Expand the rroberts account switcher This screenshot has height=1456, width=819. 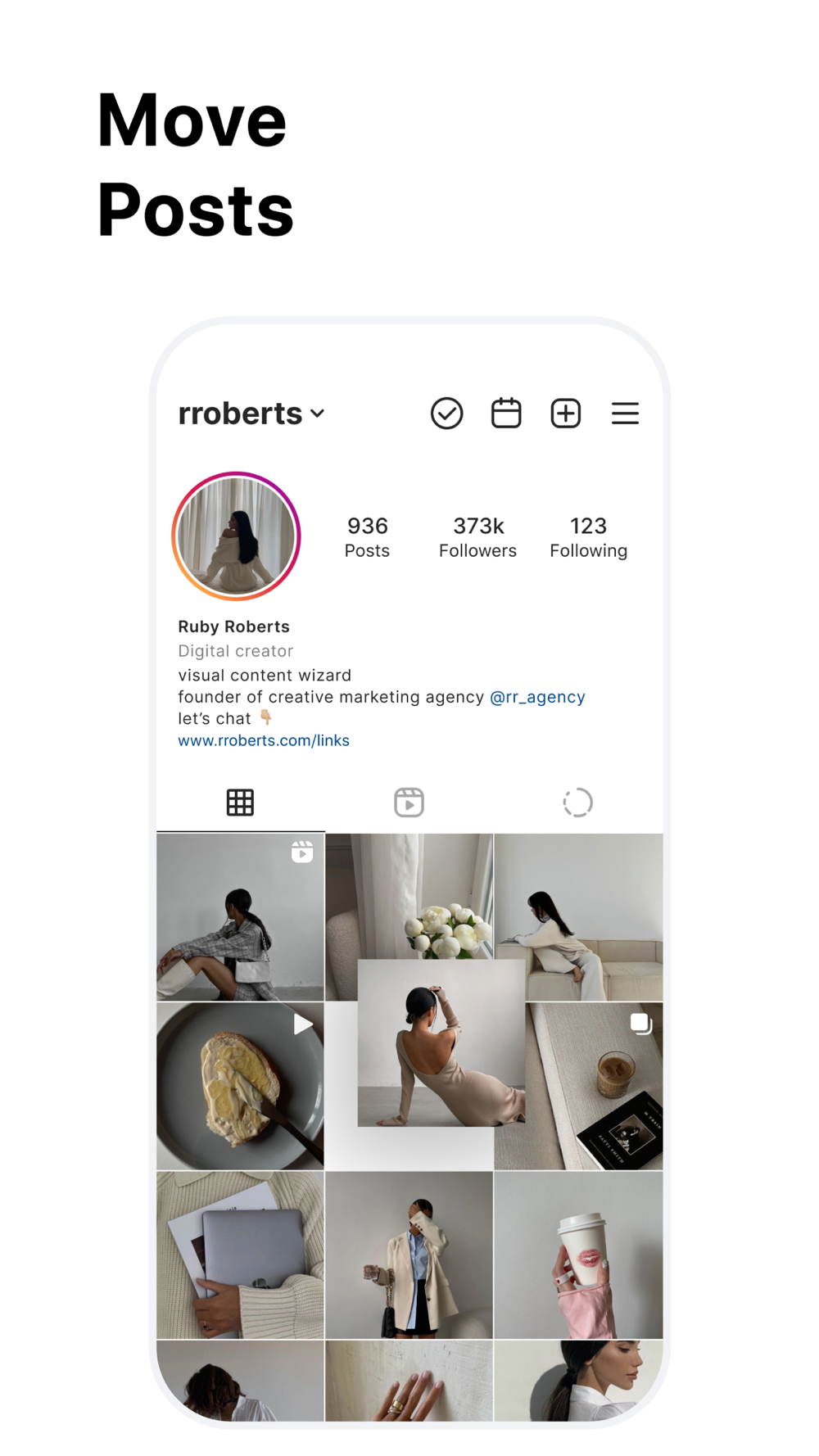251,414
